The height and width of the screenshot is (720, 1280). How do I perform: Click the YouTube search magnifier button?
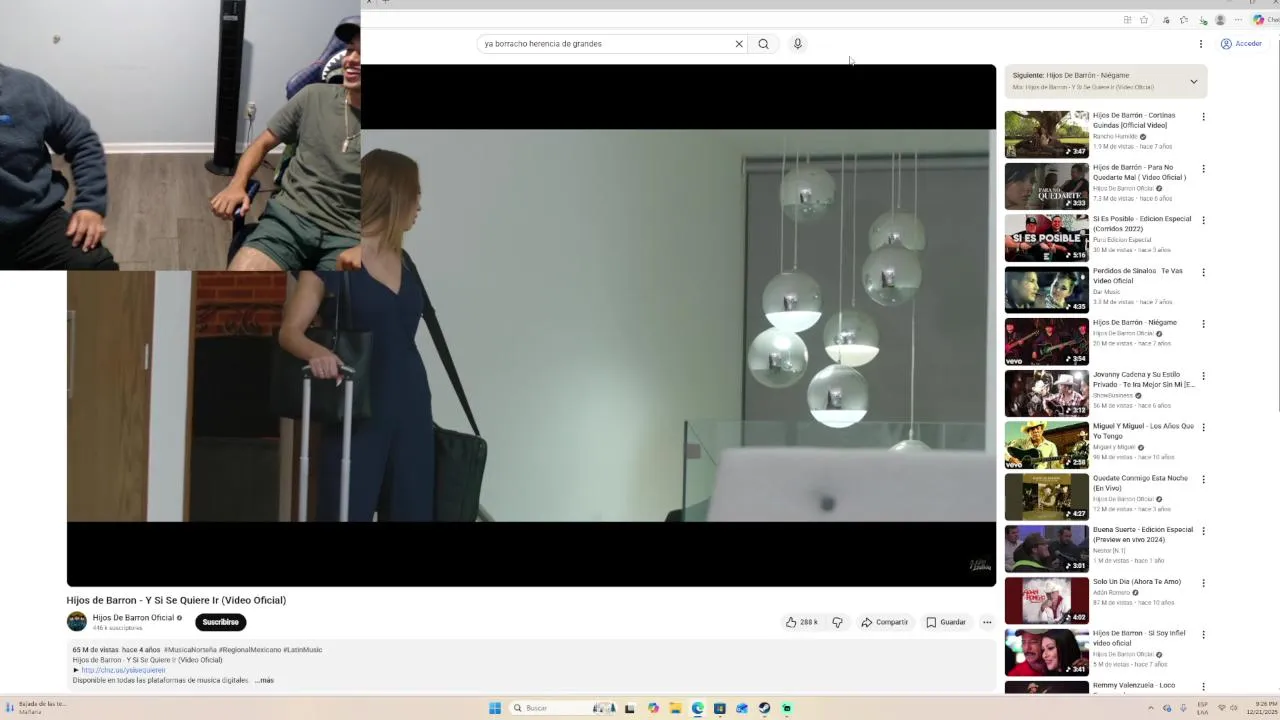click(x=764, y=44)
